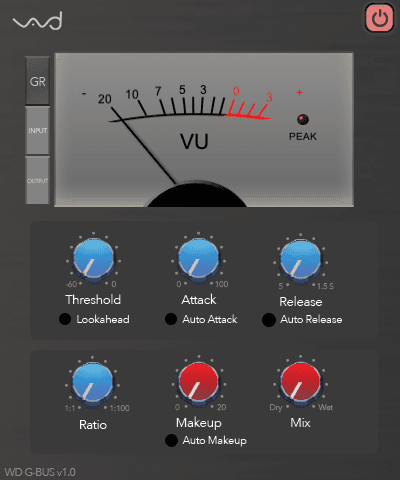This screenshot has width=400, height=480.
Task: Click the "Release" label
Action: [x=301, y=302]
